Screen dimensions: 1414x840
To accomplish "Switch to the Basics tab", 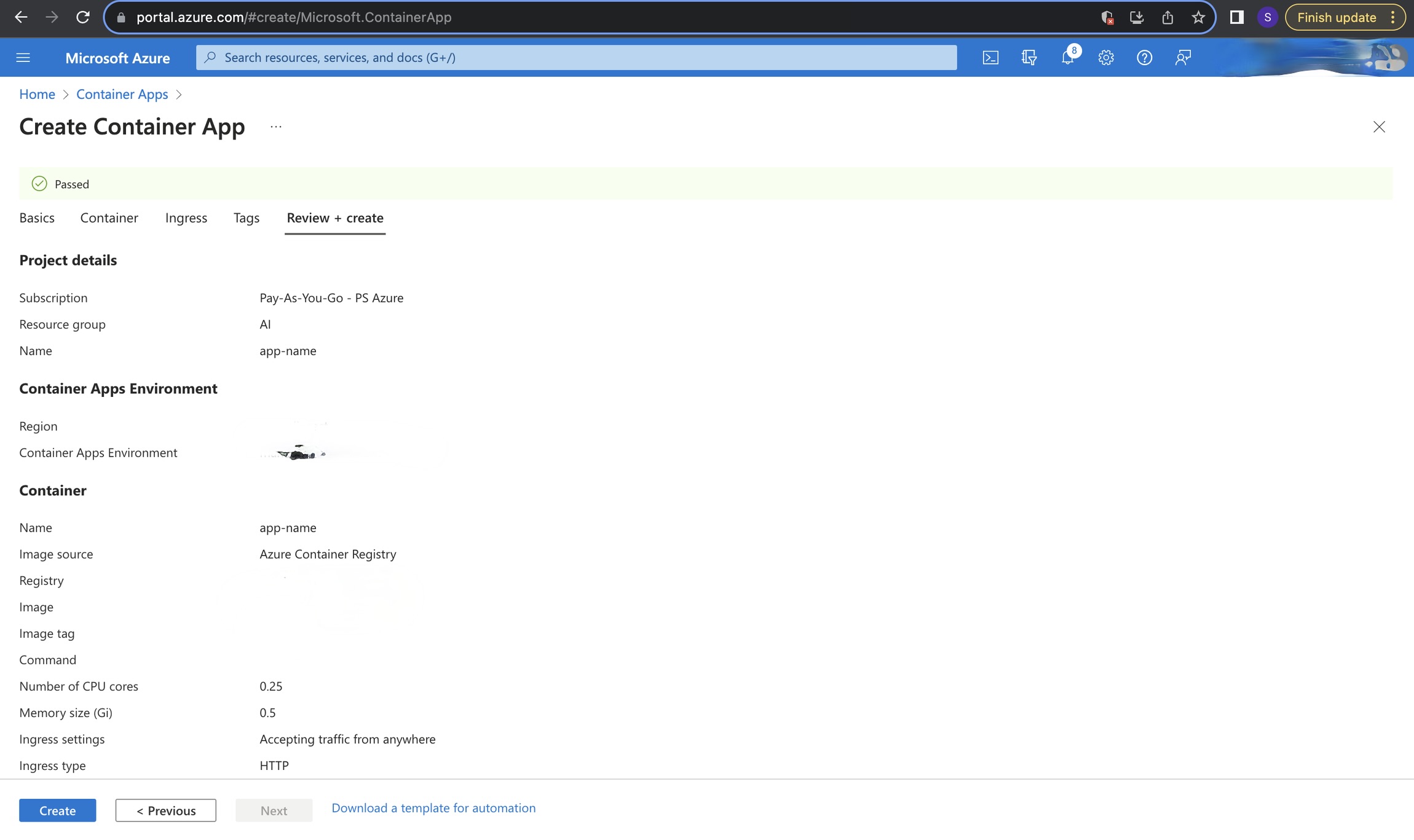I will (x=37, y=218).
